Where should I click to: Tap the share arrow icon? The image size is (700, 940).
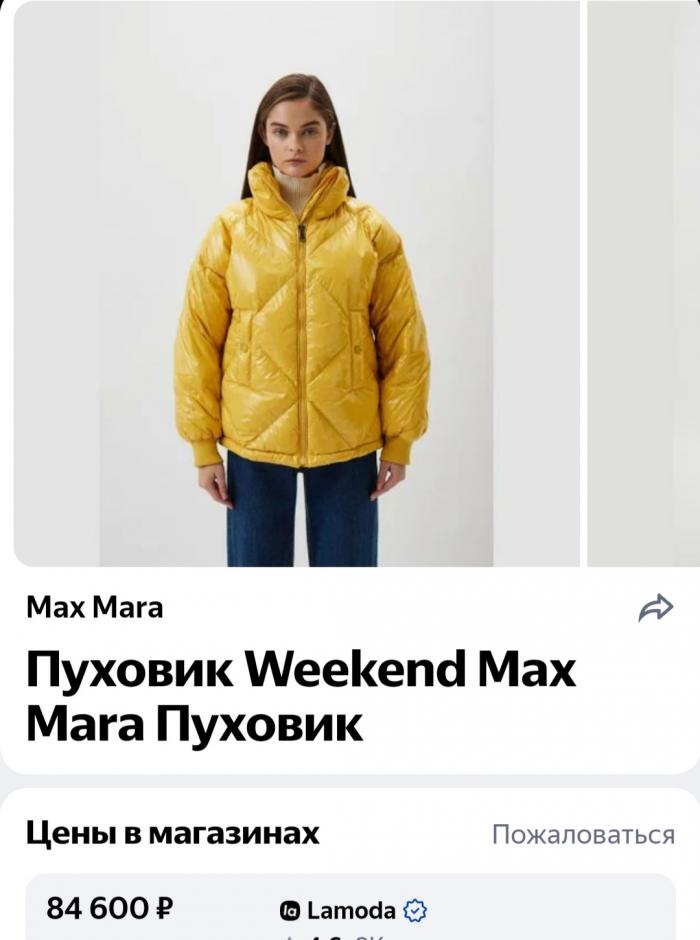[x=656, y=608]
